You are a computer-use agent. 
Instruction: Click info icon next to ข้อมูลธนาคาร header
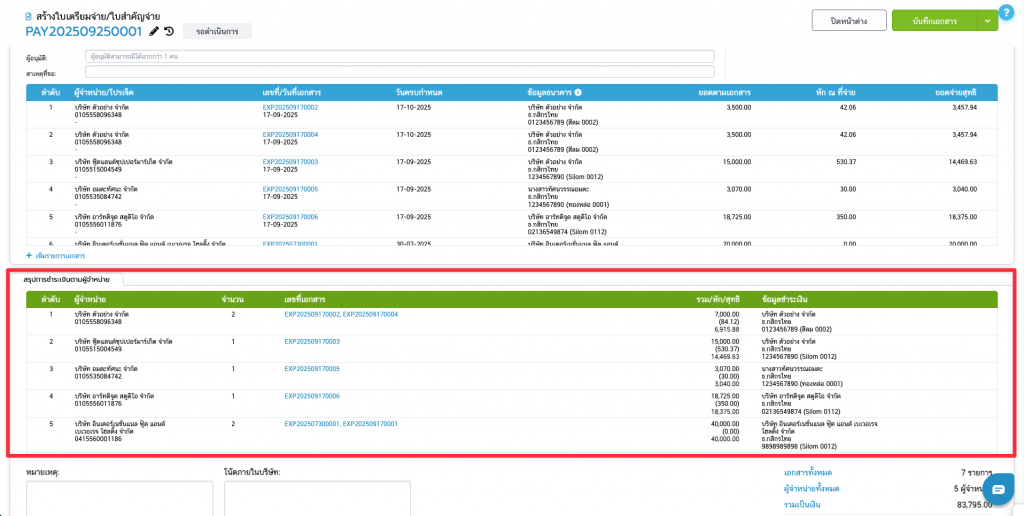click(x=578, y=92)
